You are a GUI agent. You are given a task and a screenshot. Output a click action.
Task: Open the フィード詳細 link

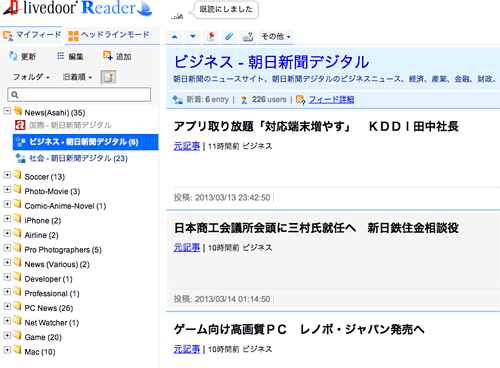[x=331, y=99]
